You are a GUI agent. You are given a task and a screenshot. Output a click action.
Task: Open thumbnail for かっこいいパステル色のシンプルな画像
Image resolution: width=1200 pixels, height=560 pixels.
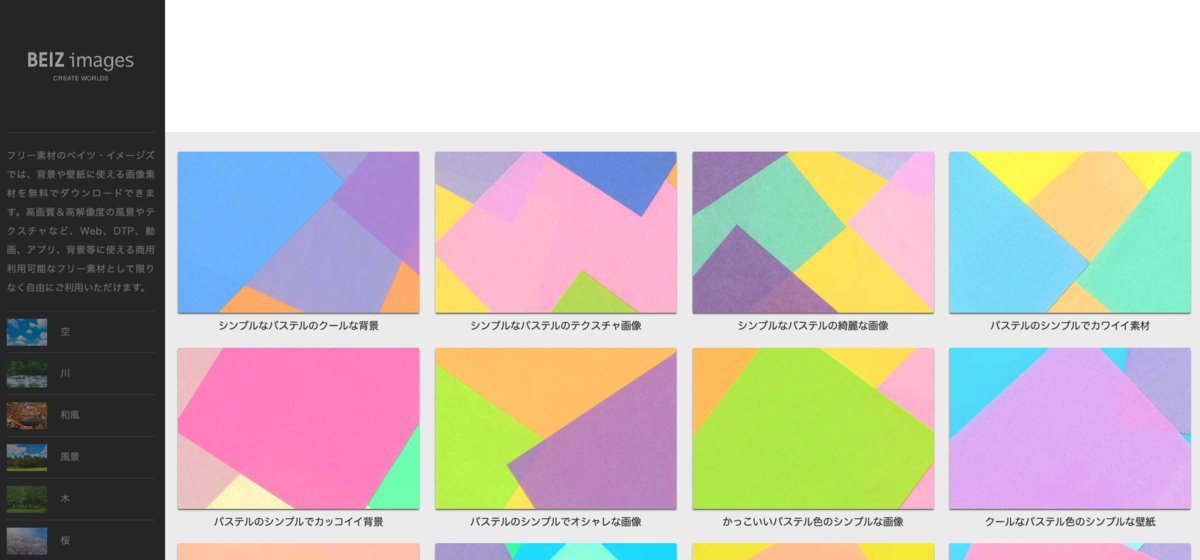[x=813, y=429]
